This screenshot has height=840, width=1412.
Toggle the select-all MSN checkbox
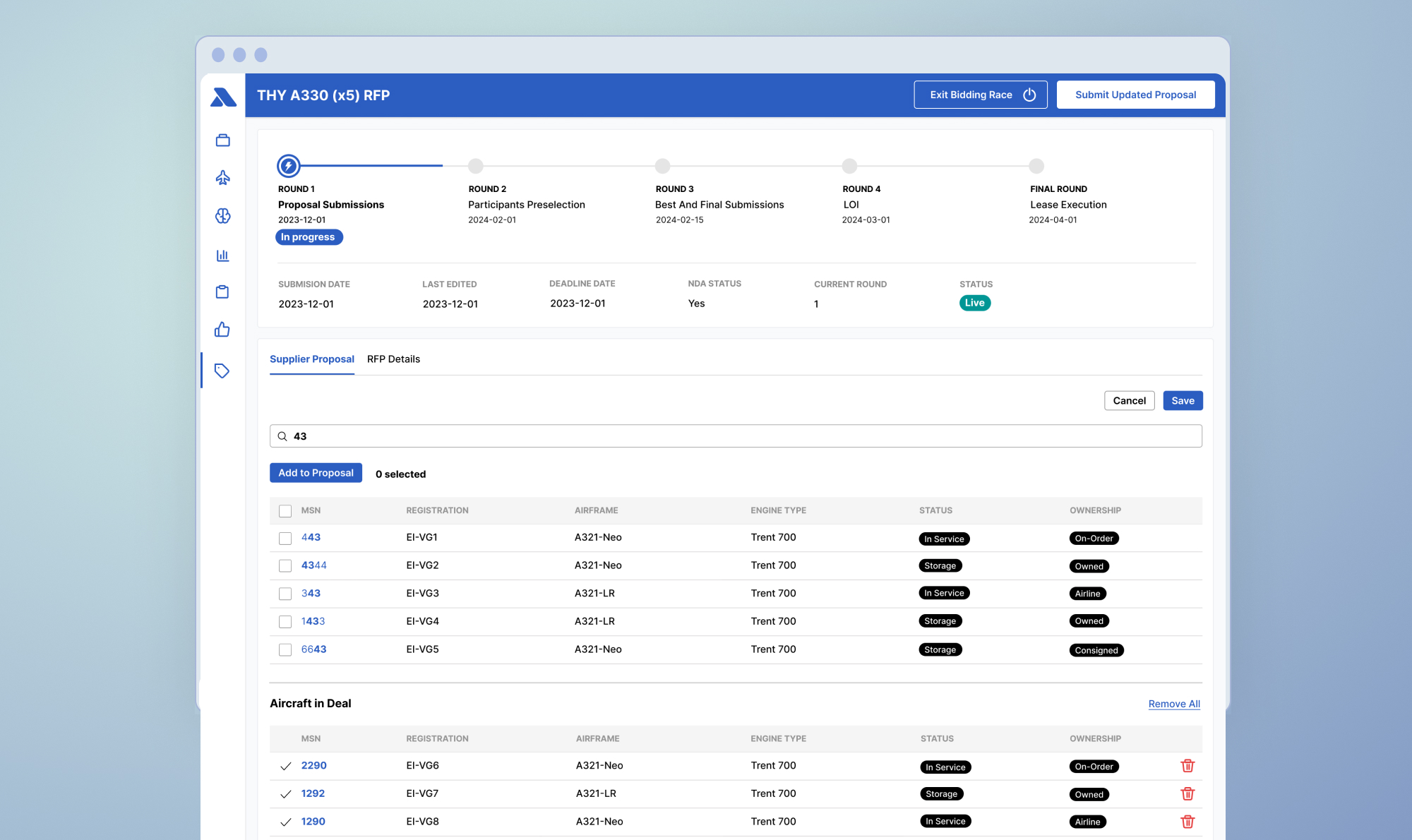click(285, 511)
